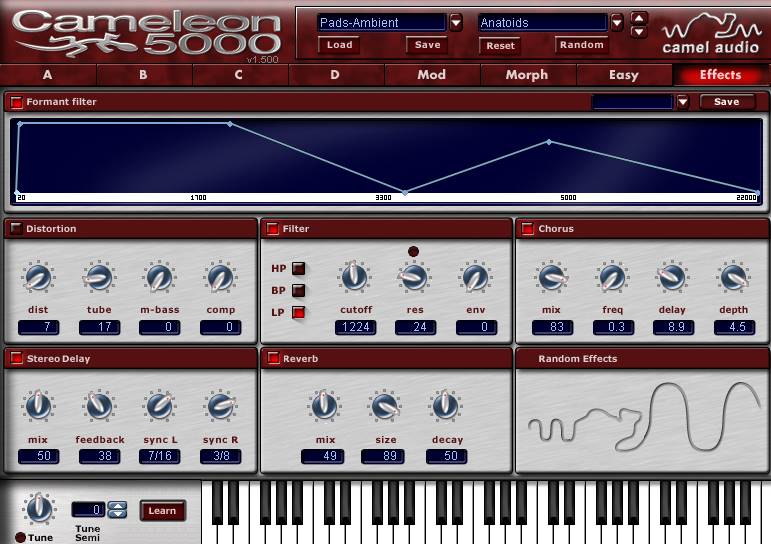Click the formant dip node near 3300
This screenshot has width=771, height=544.
click(x=405, y=193)
